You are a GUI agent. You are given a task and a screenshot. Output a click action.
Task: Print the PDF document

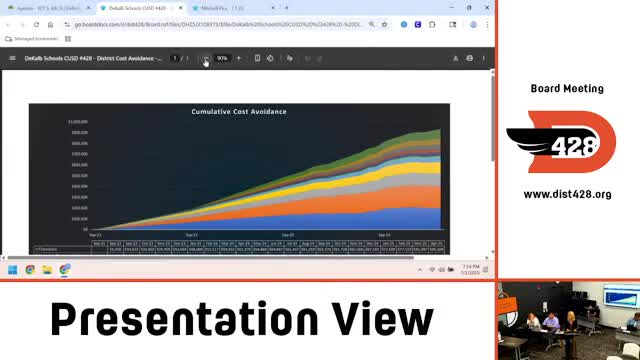(469, 58)
